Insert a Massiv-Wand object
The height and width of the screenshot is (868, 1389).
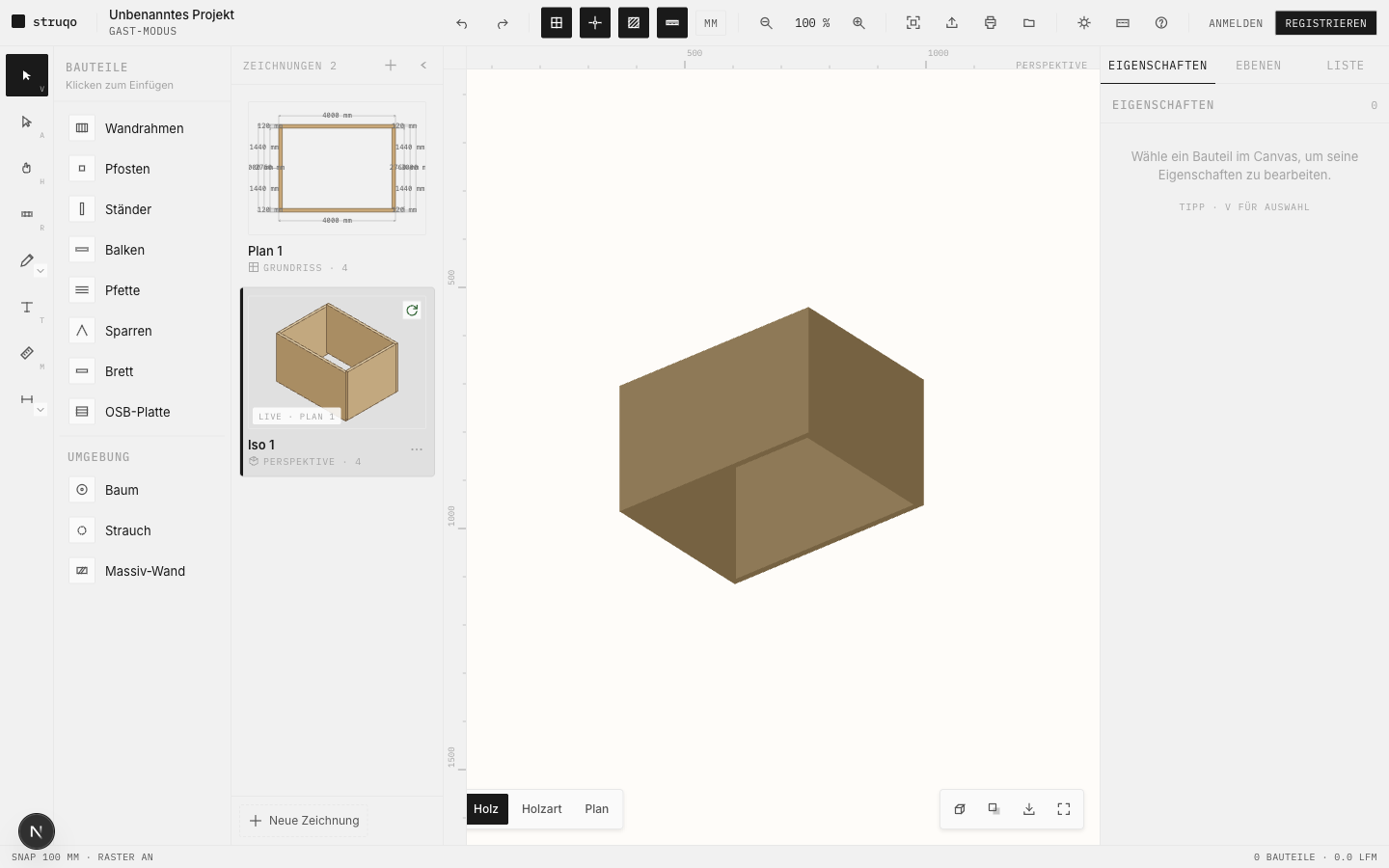tap(143, 571)
